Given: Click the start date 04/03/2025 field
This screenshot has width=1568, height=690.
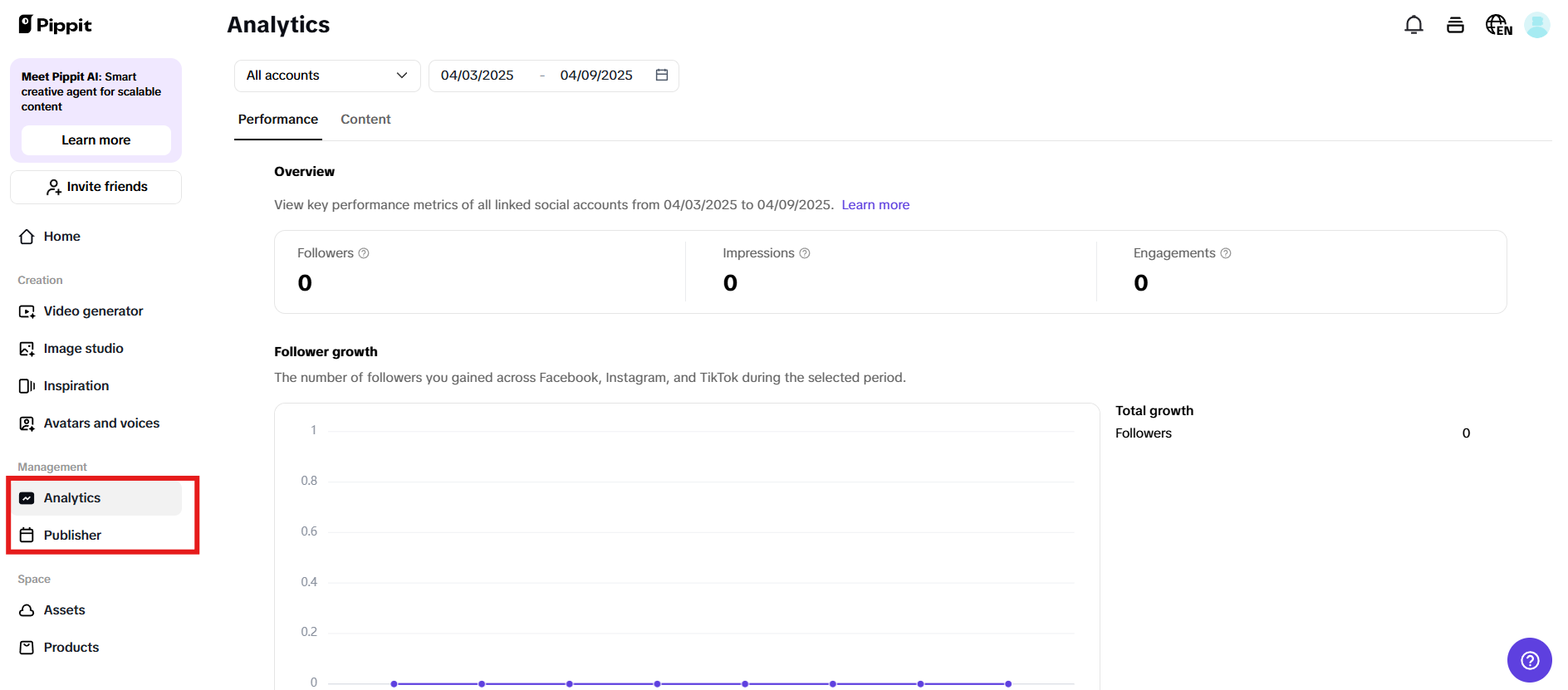Looking at the screenshot, I should (478, 76).
